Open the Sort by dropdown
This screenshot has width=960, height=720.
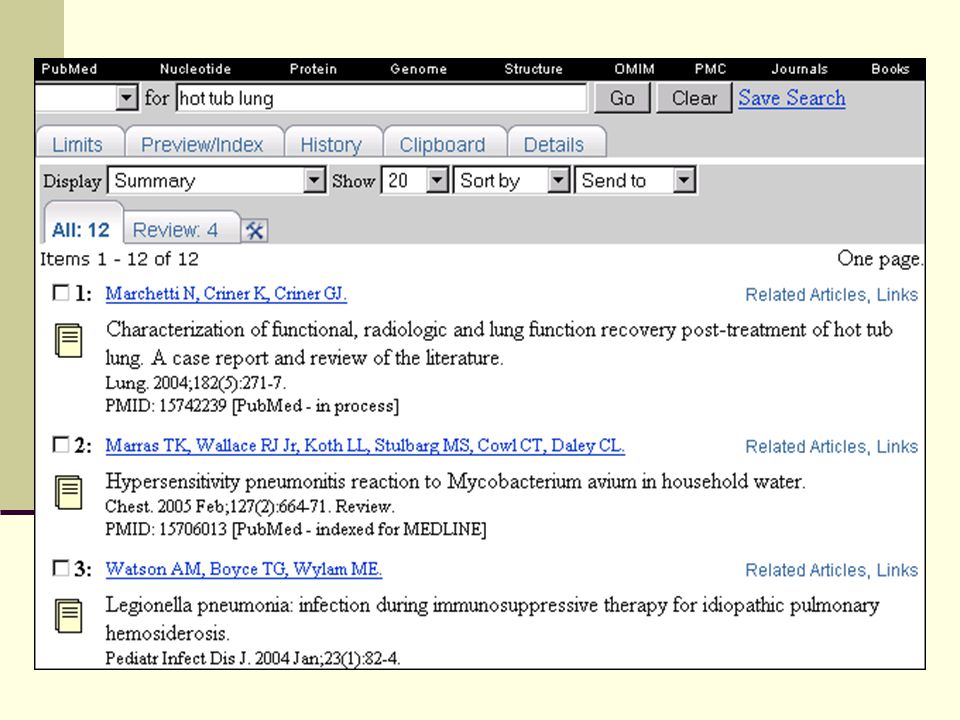[x=512, y=181]
